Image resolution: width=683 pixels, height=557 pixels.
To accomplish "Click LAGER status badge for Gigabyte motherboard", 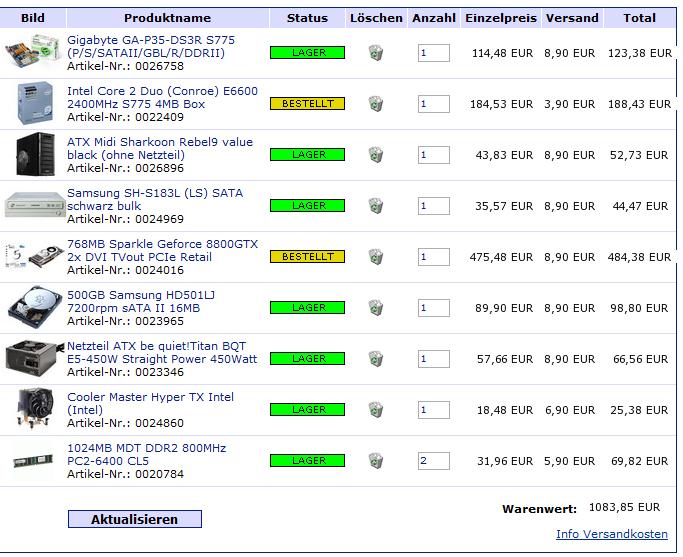I will pyautogui.click(x=308, y=53).
